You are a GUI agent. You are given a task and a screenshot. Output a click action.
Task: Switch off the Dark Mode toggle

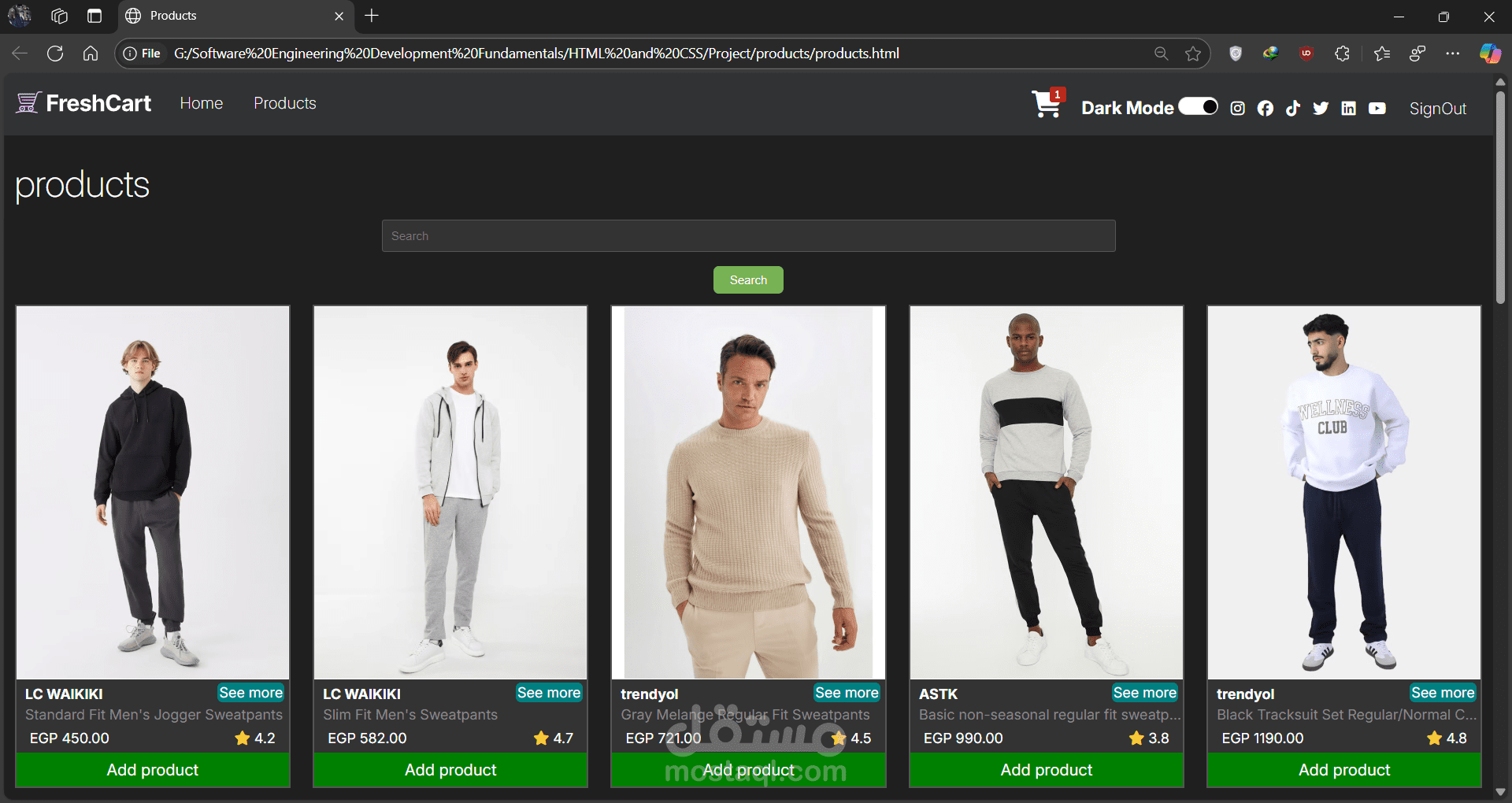1198,106
